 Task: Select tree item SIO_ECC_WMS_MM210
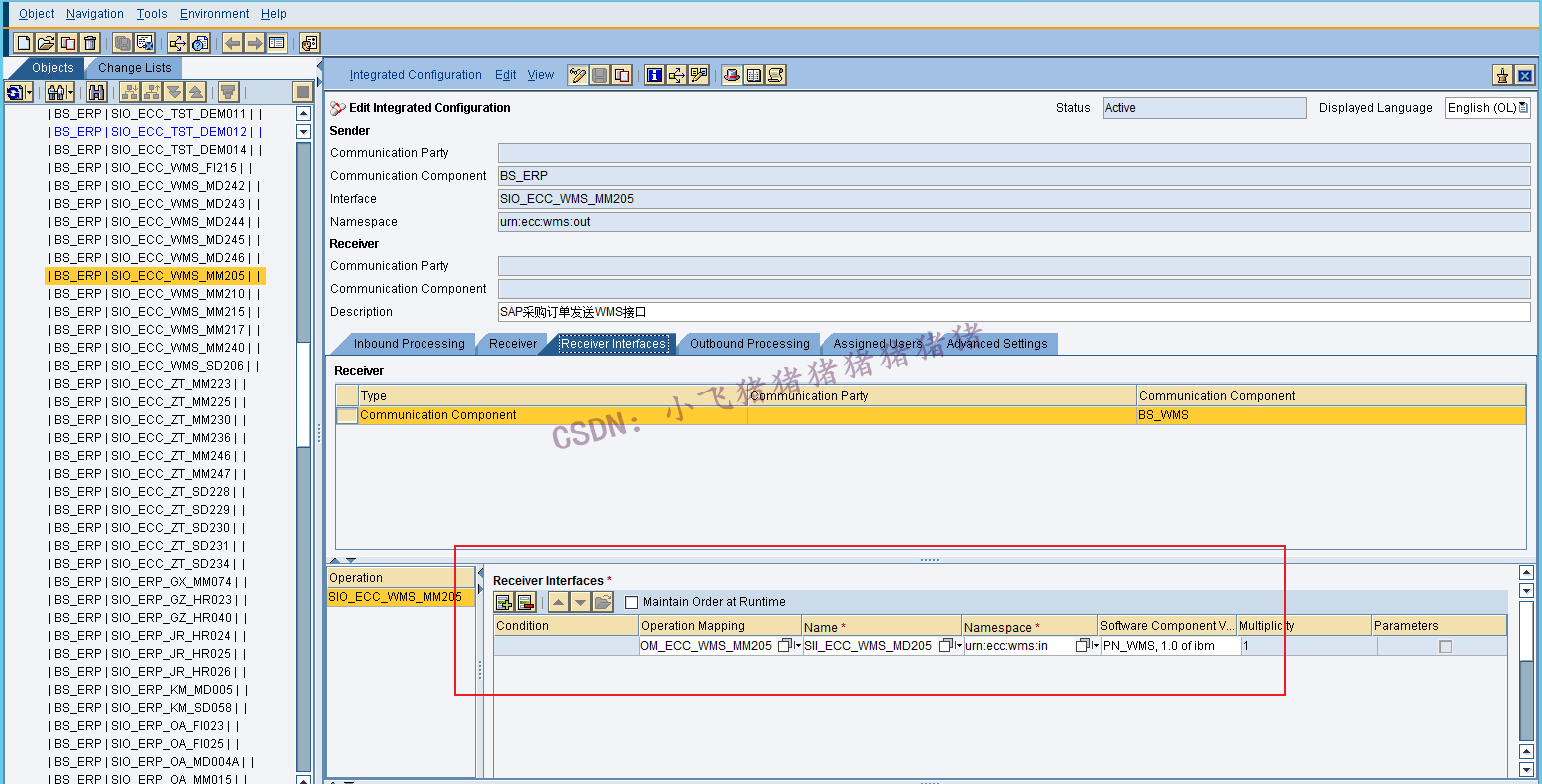point(156,294)
